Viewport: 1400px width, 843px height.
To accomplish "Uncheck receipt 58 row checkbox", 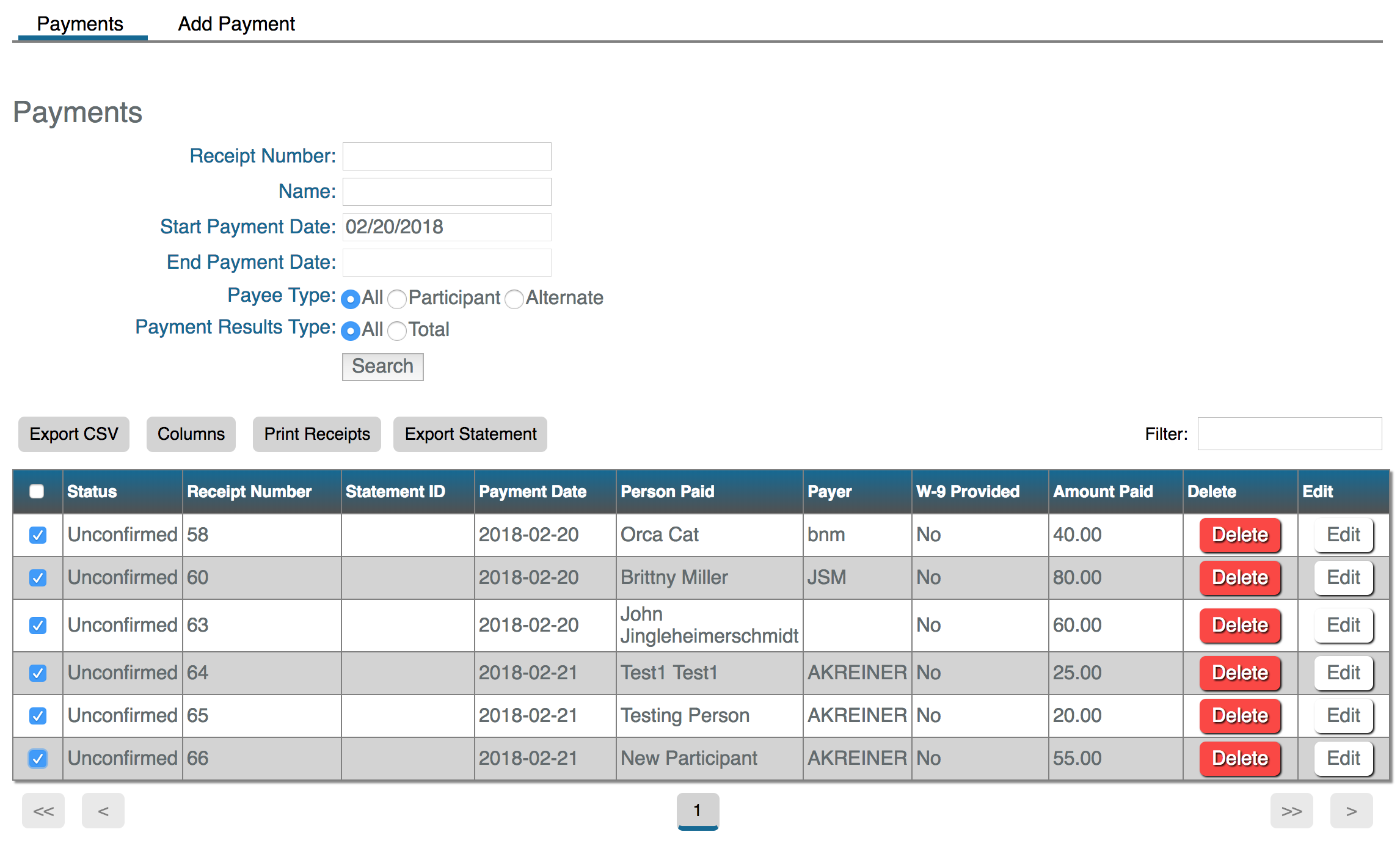I will tap(37, 535).
